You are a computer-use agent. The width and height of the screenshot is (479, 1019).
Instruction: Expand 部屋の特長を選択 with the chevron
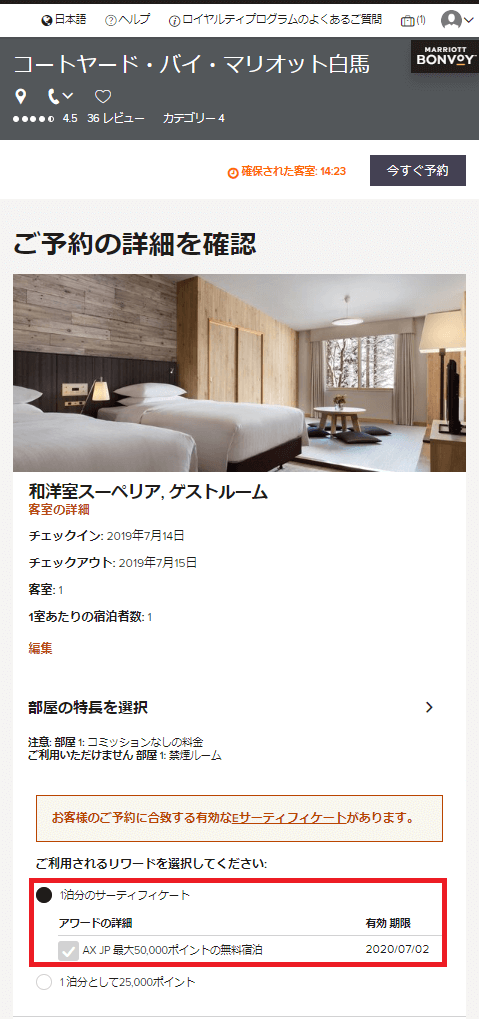point(429,708)
